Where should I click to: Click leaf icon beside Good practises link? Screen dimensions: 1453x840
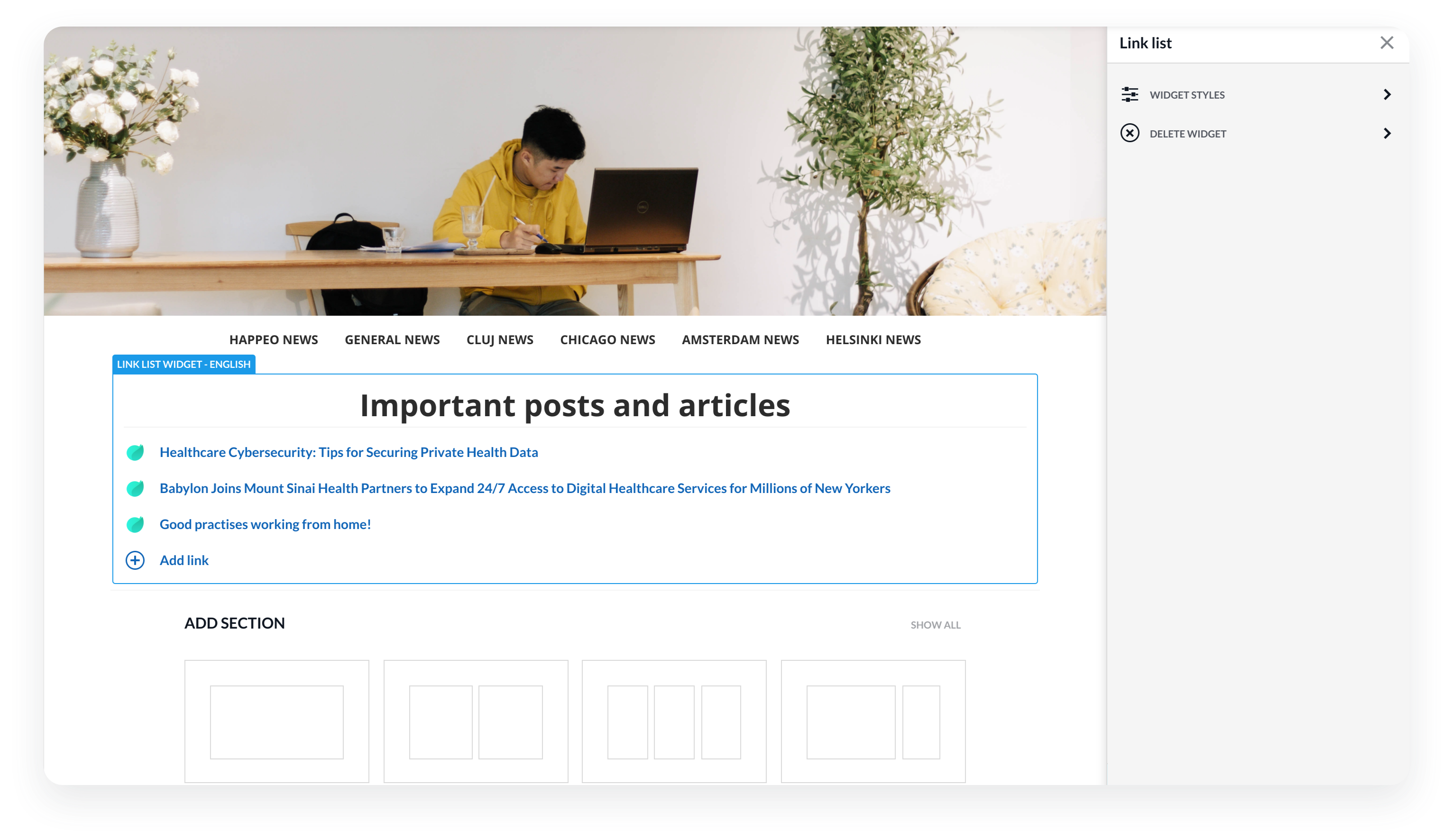[x=135, y=524]
